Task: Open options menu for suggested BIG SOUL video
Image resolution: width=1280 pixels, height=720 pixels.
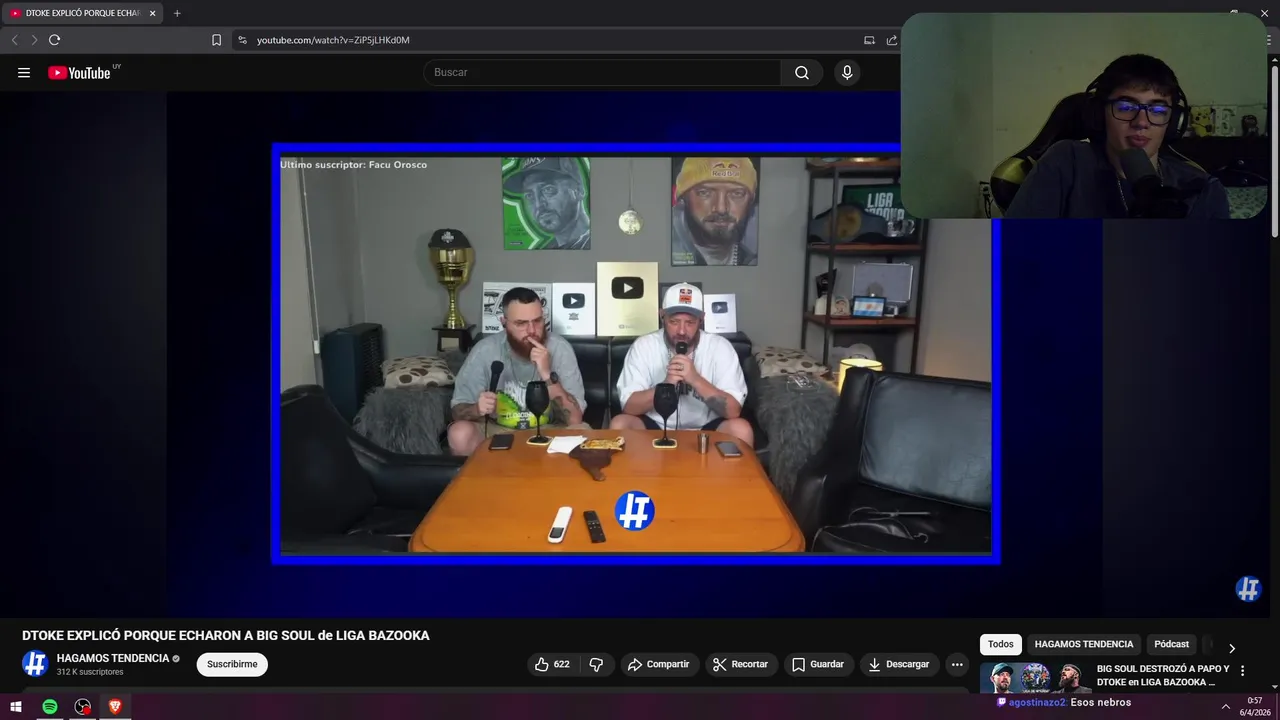Action: coord(1243,671)
